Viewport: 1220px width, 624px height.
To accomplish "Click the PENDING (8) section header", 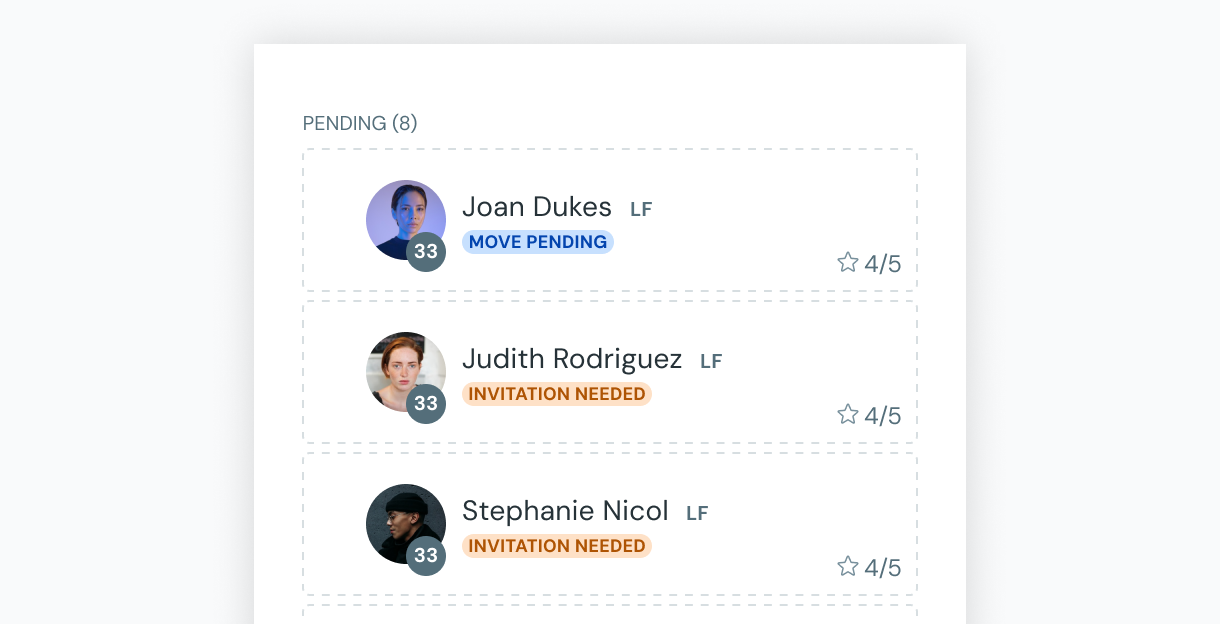I will pyautogui.click(x=360, y=124).
